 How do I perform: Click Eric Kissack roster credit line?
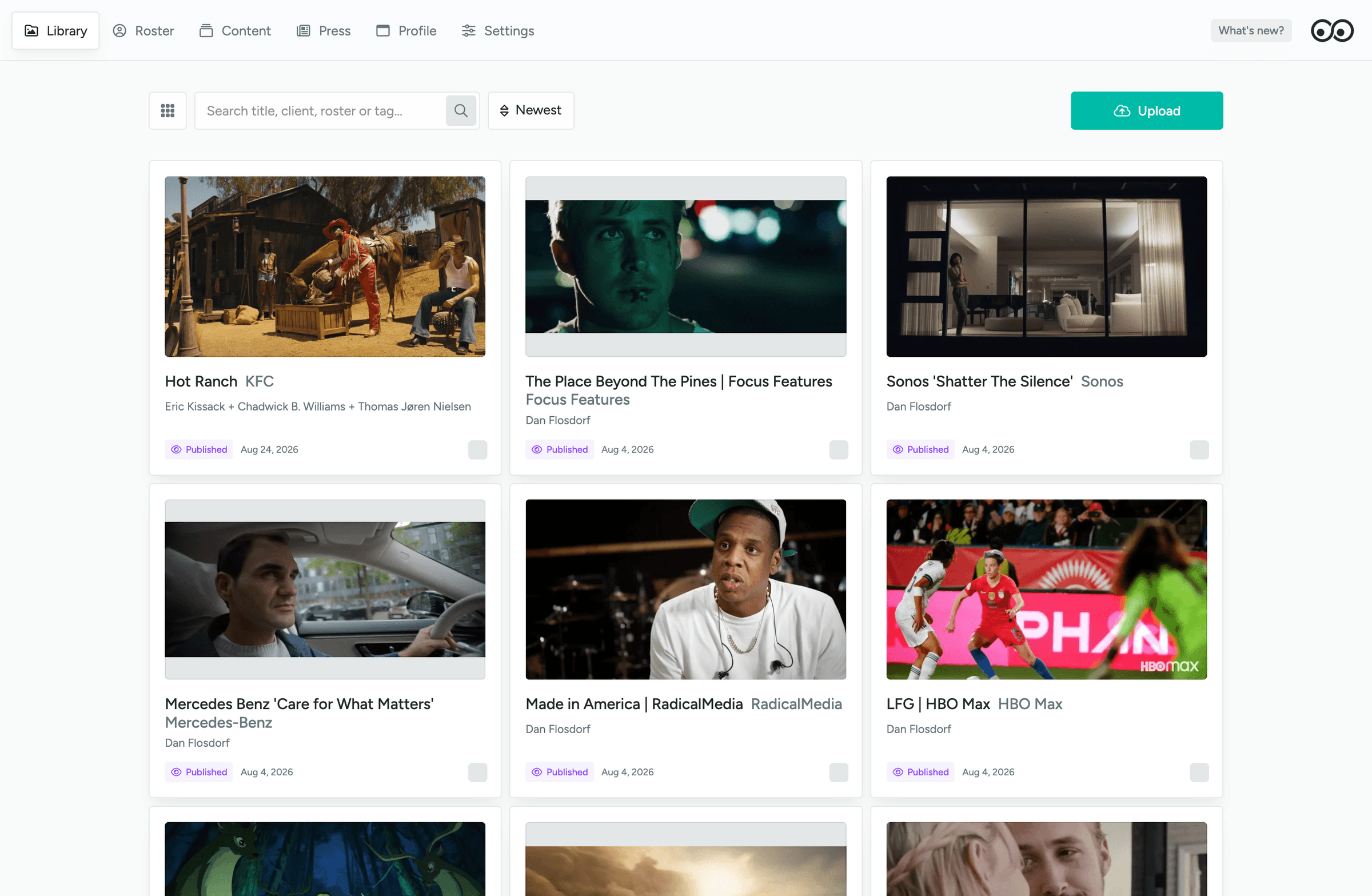318,406
